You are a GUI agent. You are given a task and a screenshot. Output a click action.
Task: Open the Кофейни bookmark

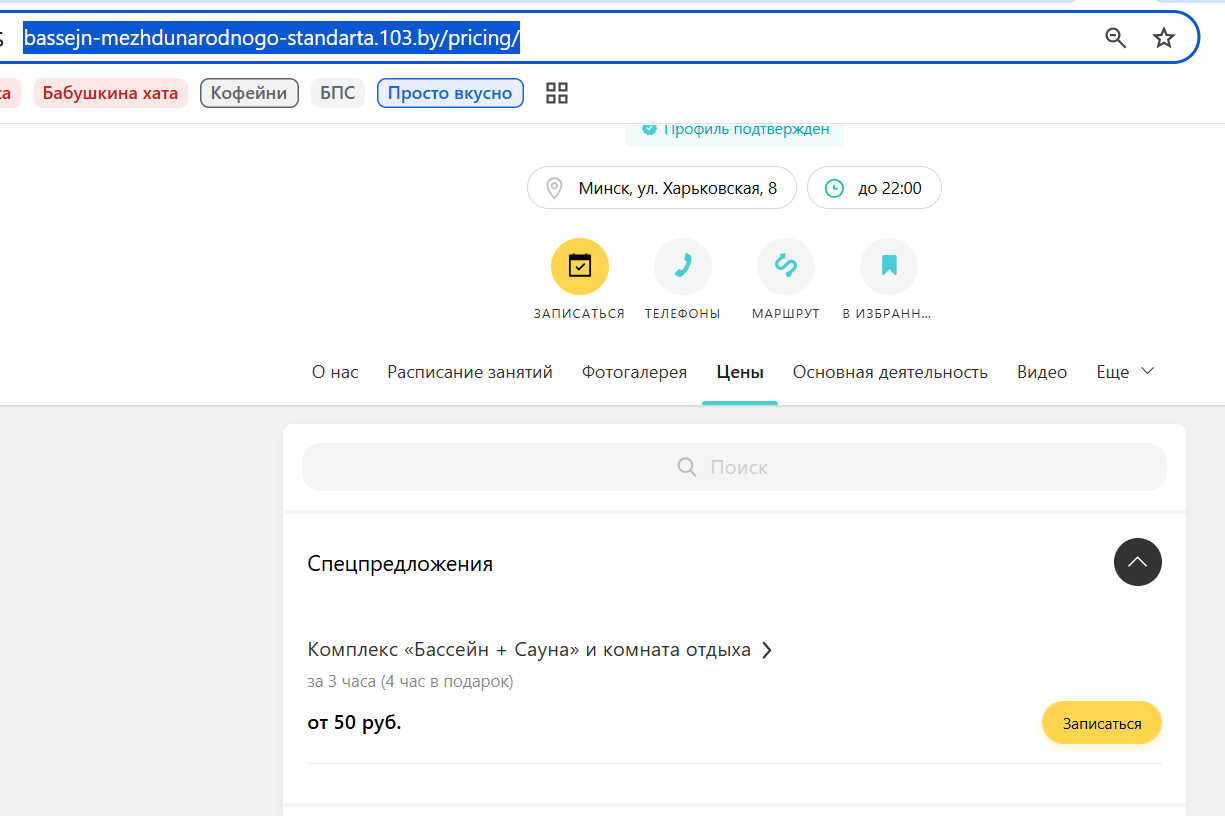(x=249, y=93)
